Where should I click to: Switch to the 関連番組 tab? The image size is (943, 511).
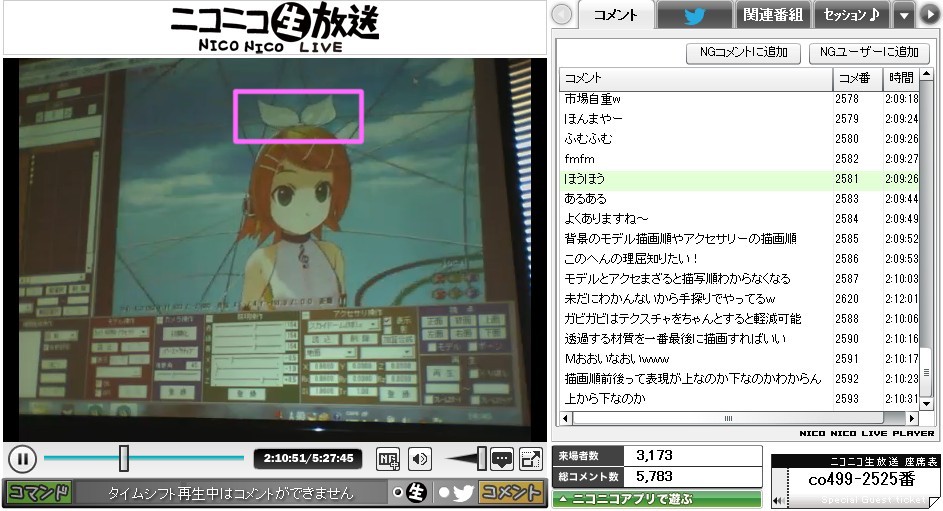tap(773, 15)
